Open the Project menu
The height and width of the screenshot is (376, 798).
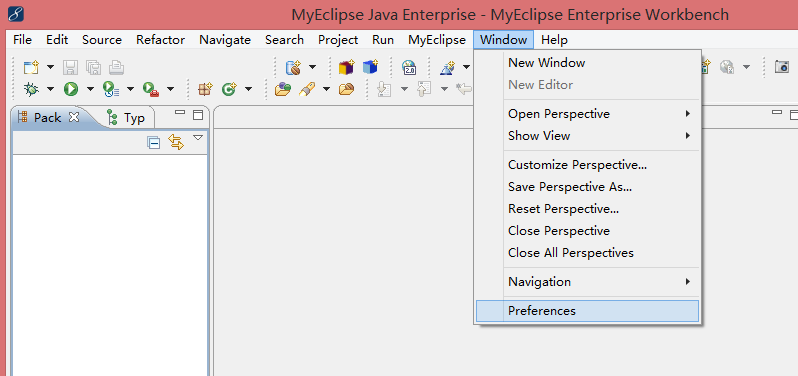(x=338, y=40)
